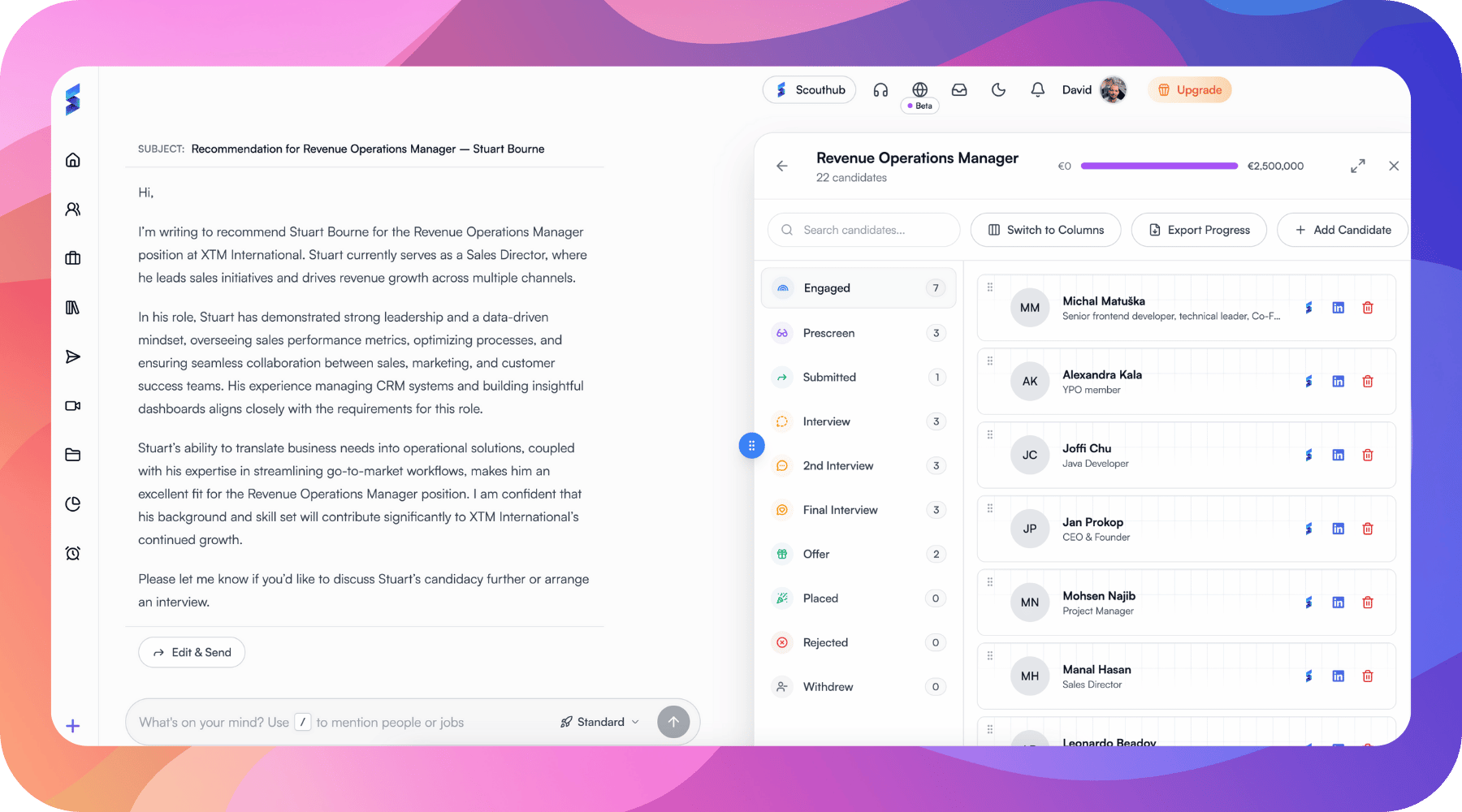The image size is (1462, 812).
Task: Click the purple budget progress bar
Action: click(x=1159, y=166)
